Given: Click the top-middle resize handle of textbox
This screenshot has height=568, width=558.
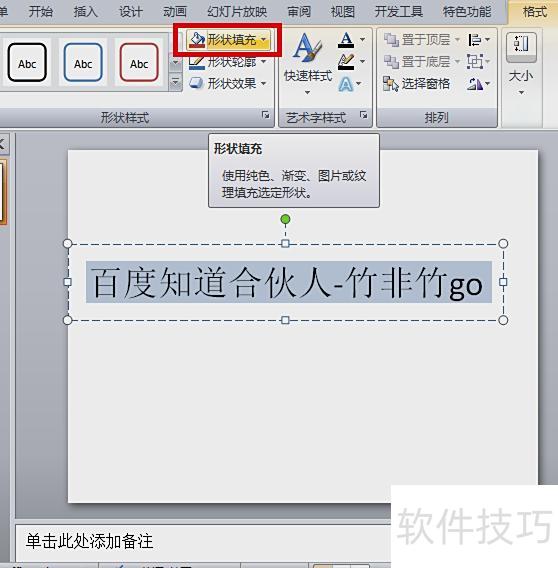Looking at the screenshot, I should [285, 243].
